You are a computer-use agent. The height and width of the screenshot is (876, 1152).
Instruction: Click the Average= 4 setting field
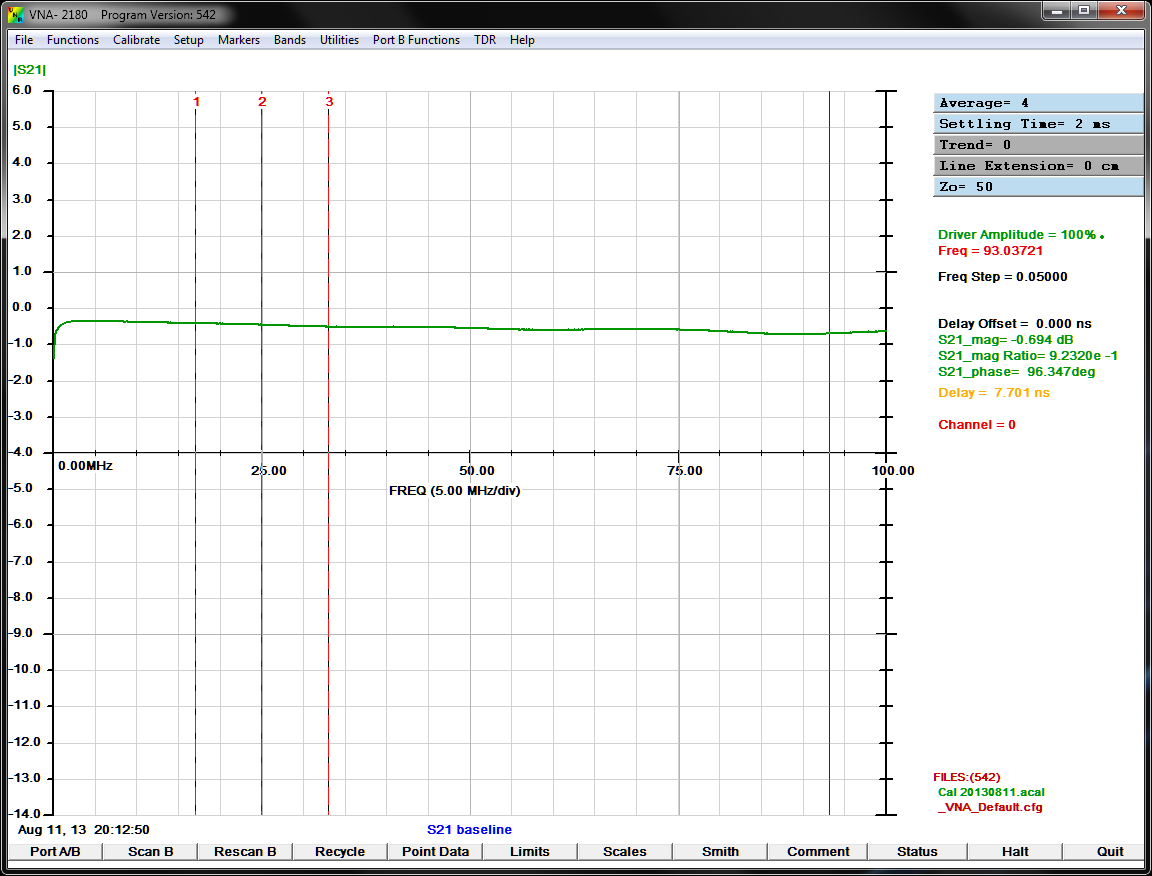click(1038, 103)
